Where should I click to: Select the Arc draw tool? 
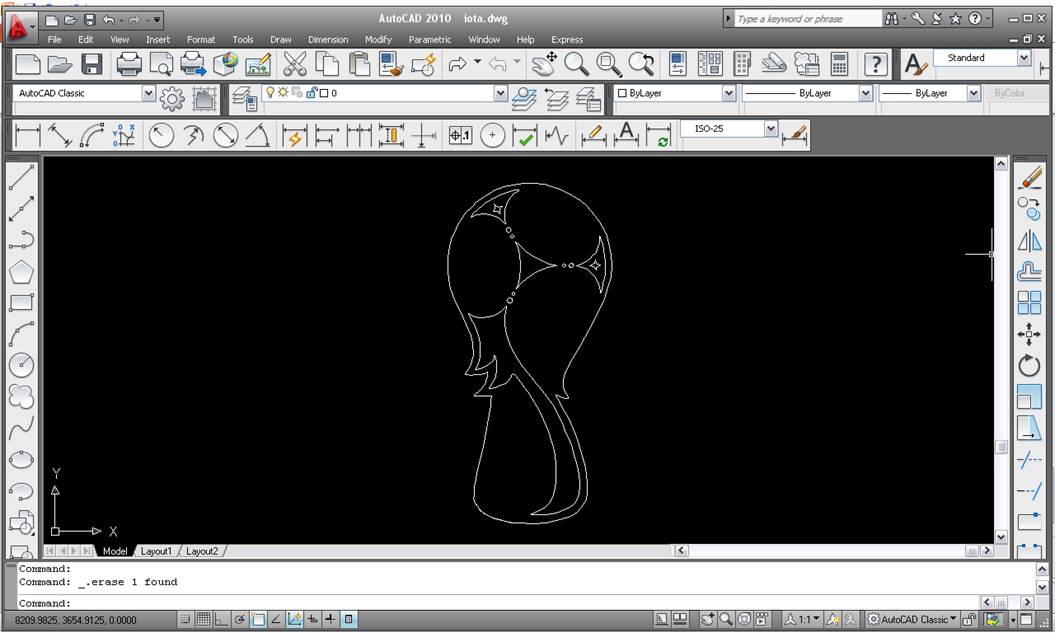click(22, 334)
